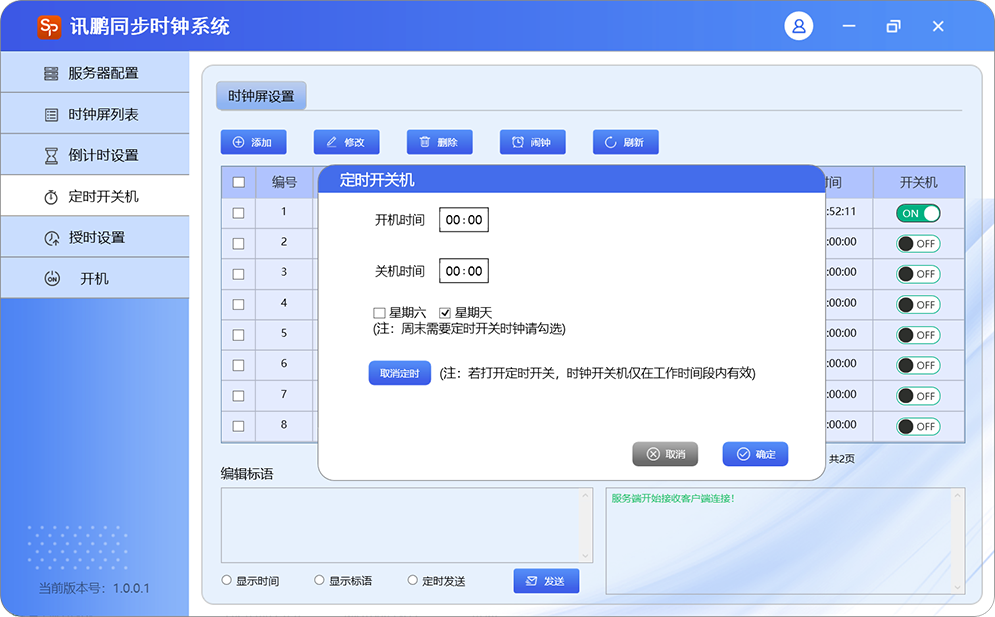Minimize the application window

(848, 27)
